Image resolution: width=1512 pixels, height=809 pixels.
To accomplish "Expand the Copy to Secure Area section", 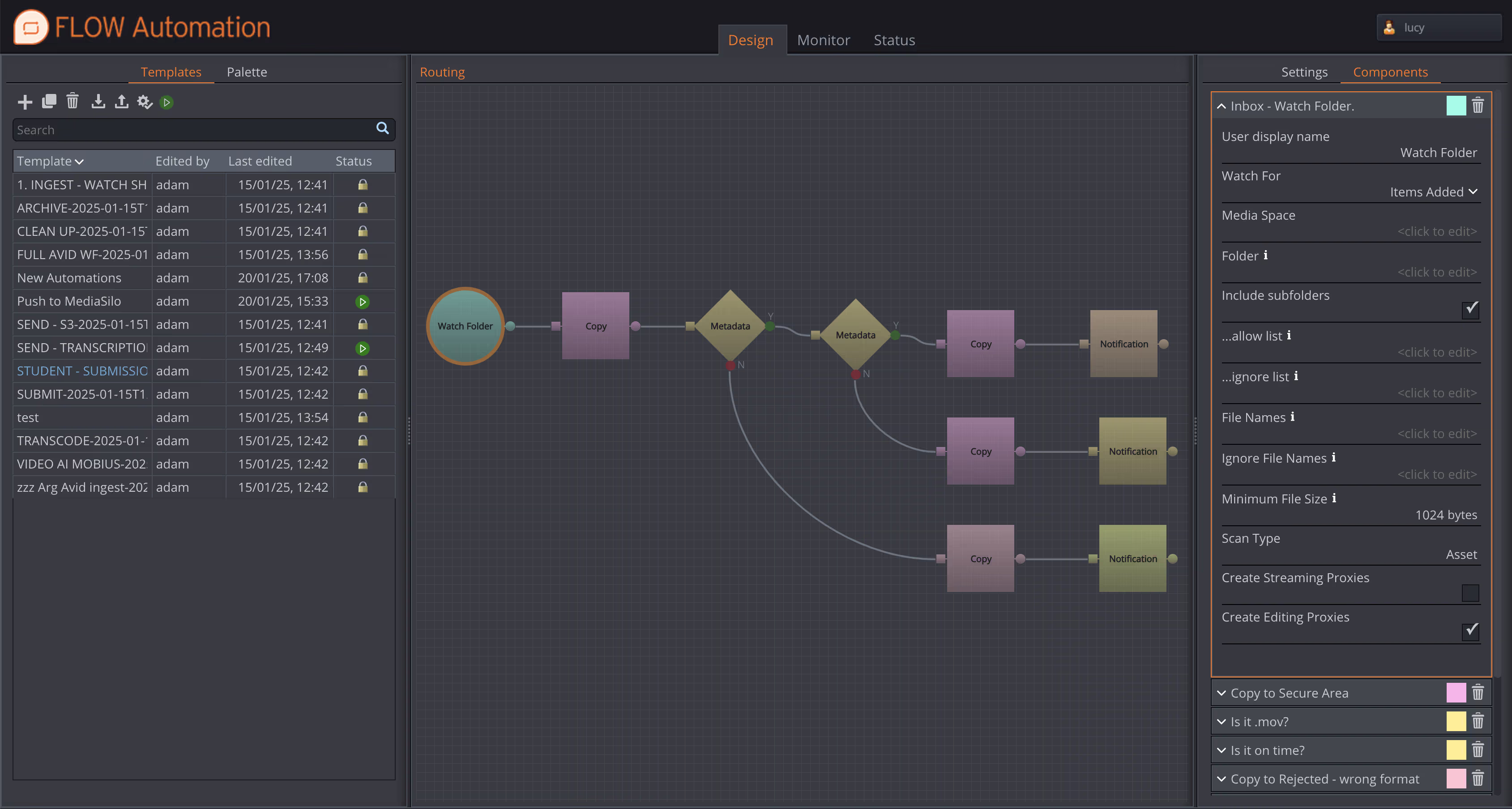I will [1222, 693].
